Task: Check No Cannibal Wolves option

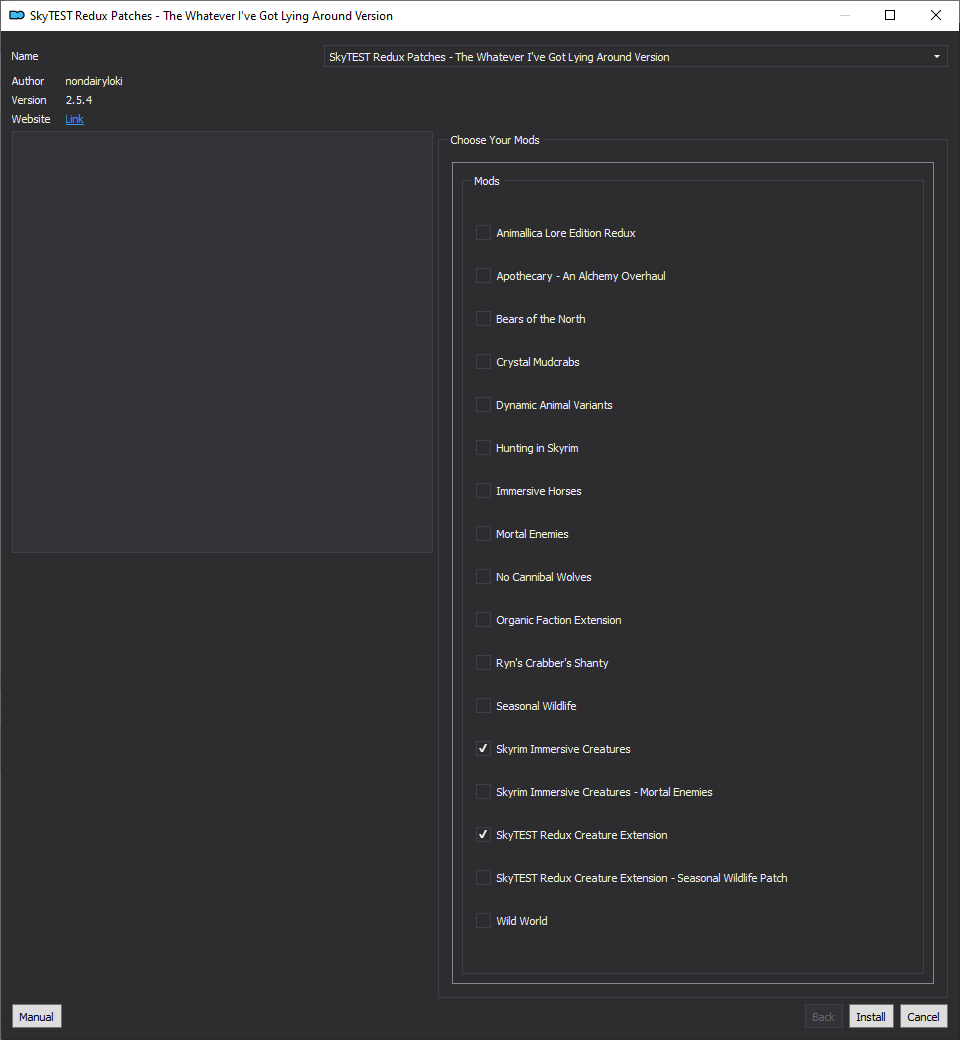Action: pyautogui.click(x=484, y=577)
